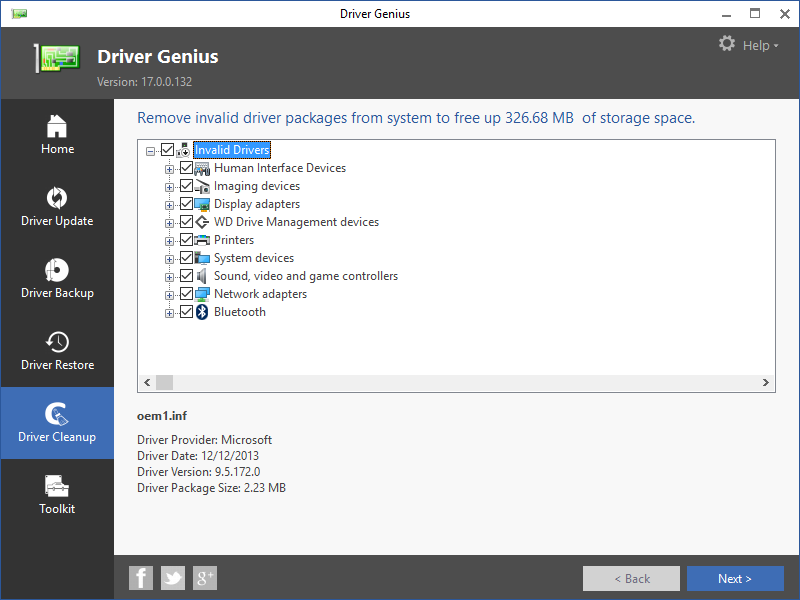Click the title bar application icon

19,13
